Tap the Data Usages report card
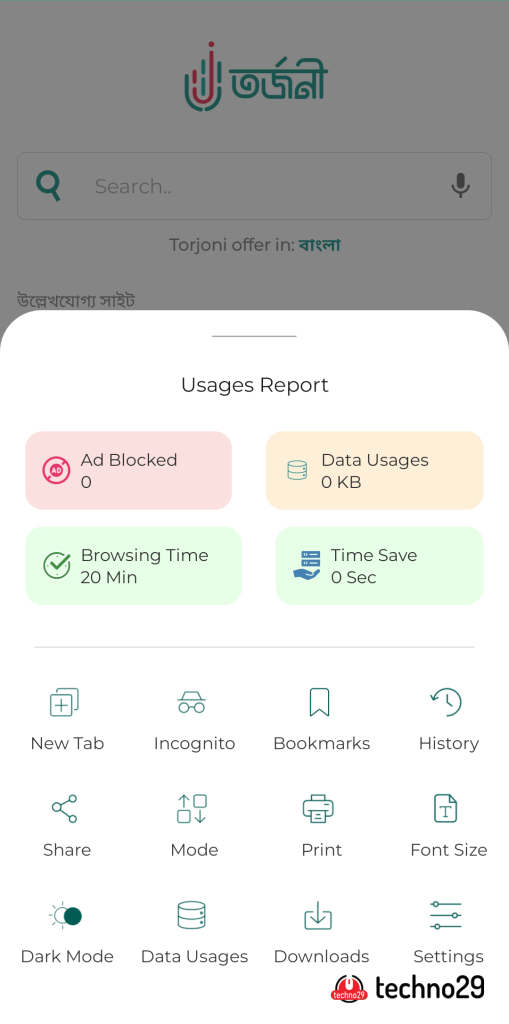Viewport: 509px width, 1024px height. coord(374,470)
